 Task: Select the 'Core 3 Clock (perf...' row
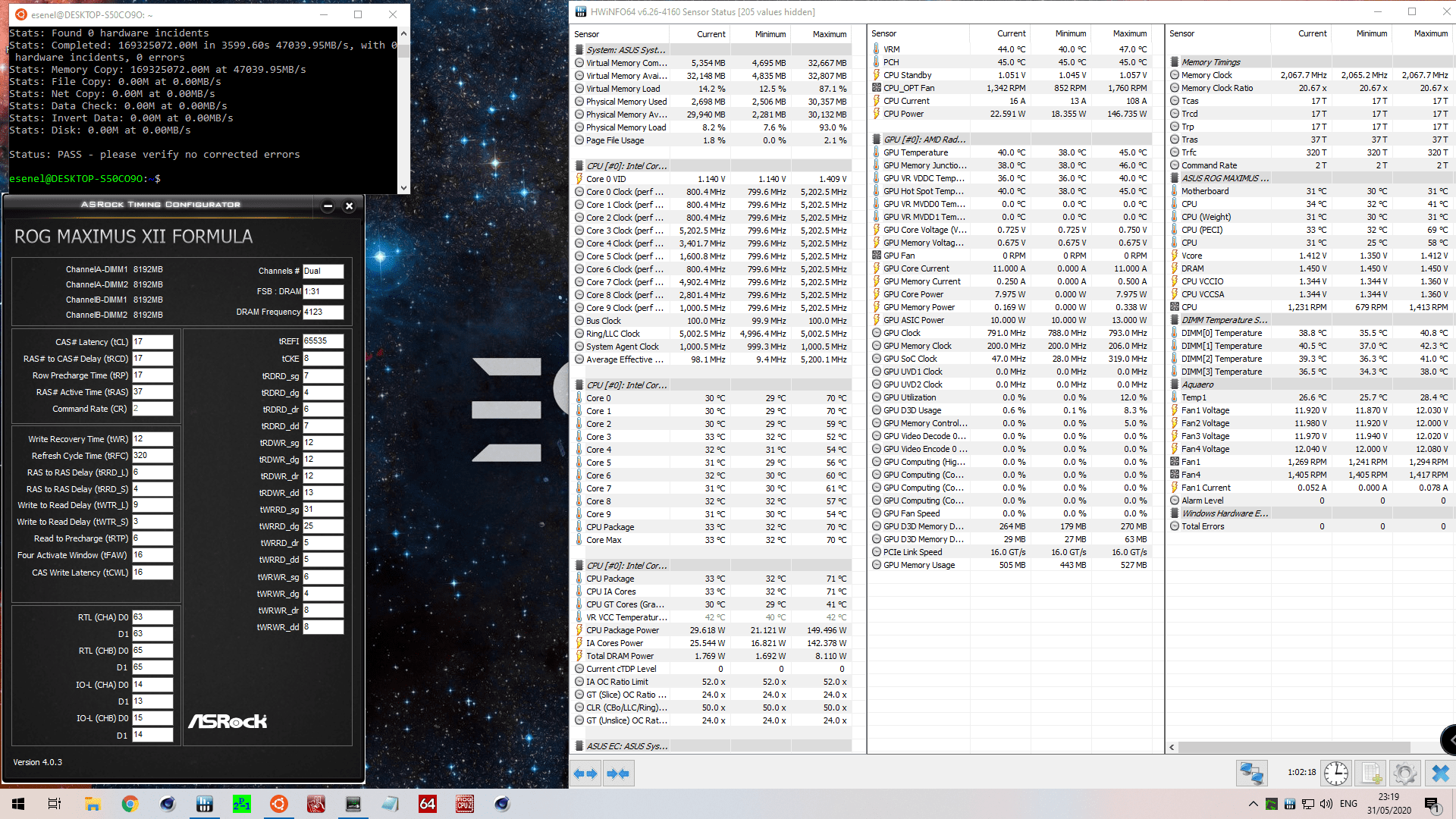tap(711, 231)
